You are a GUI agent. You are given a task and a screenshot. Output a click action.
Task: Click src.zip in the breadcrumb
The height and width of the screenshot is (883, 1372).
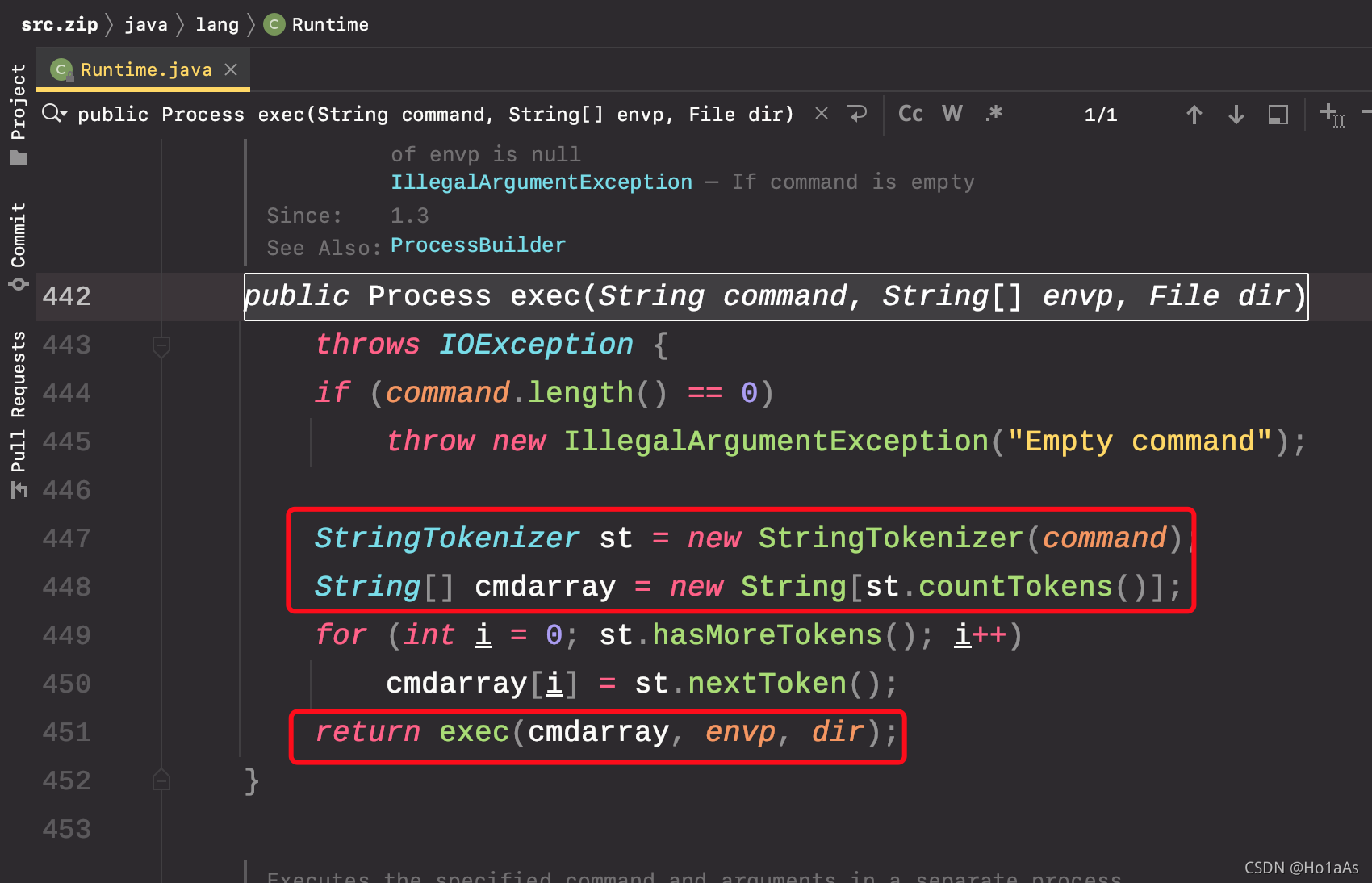(59, 24)
